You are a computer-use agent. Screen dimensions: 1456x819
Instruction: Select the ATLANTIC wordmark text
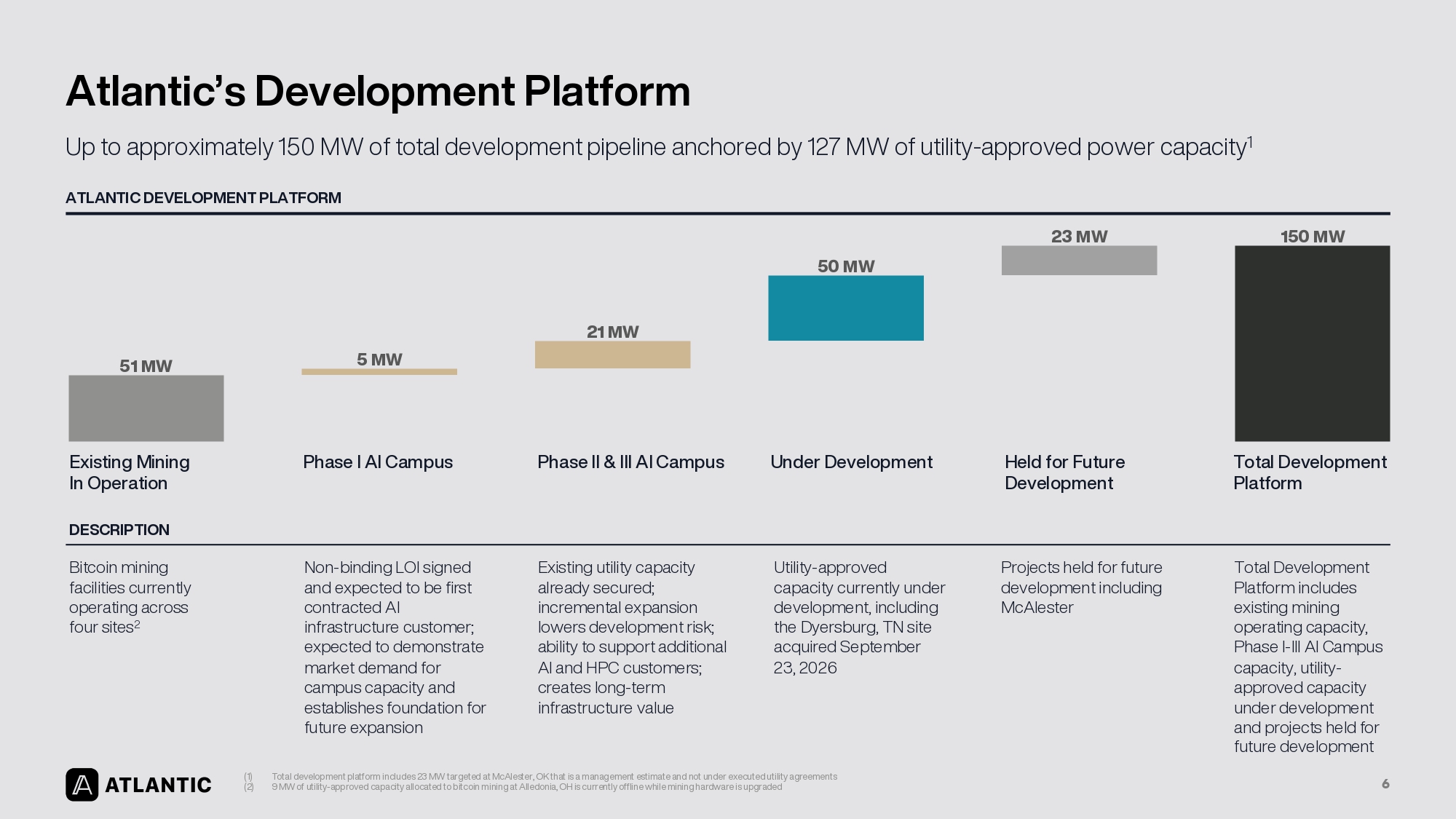[158, 785]
